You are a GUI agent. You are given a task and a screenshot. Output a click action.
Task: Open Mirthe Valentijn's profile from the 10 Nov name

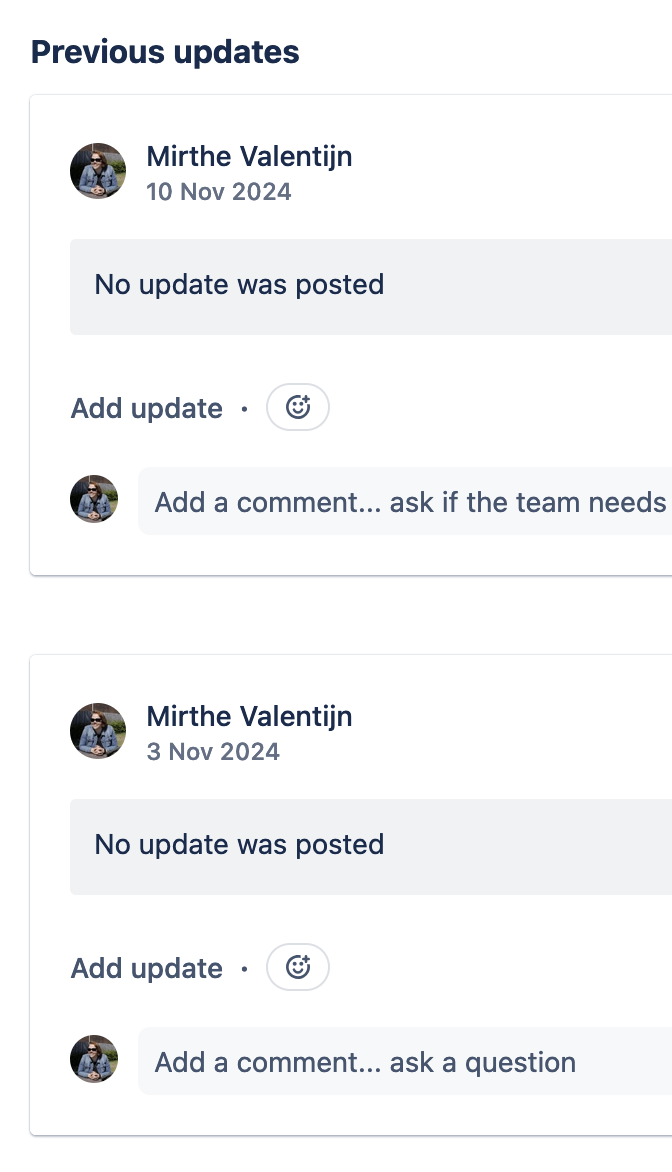250,156
